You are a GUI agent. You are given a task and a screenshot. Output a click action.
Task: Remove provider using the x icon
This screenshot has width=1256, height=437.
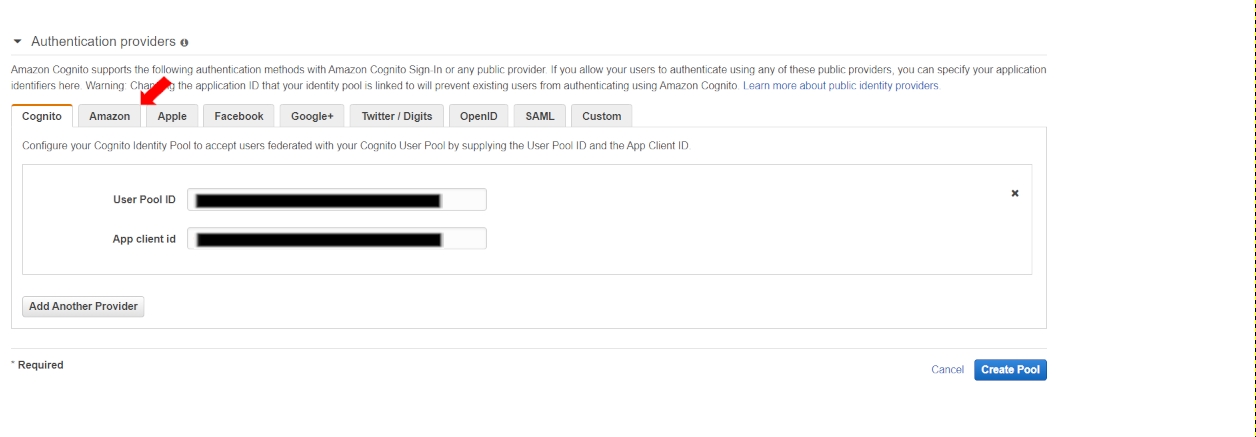[1014, 193]
